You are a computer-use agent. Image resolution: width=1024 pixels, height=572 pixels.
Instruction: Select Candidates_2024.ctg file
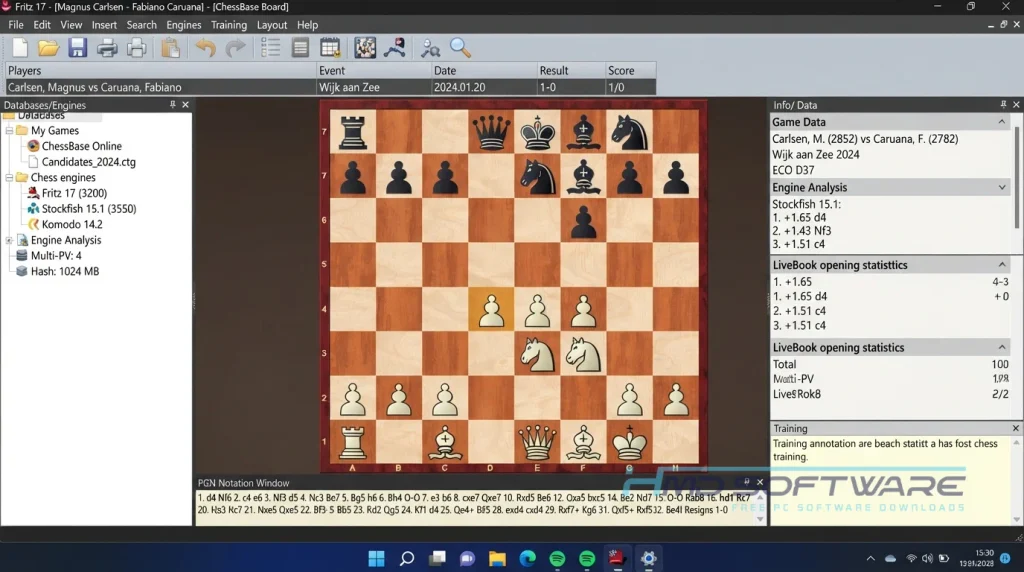click(x=88, y=162)
